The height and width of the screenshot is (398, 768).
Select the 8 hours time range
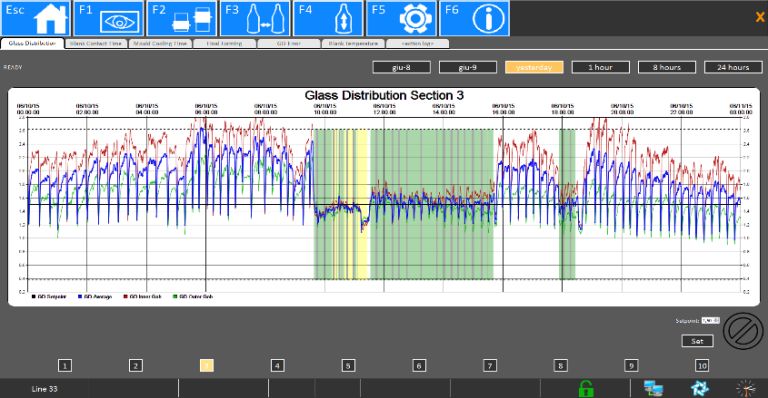tap(667, 67)
